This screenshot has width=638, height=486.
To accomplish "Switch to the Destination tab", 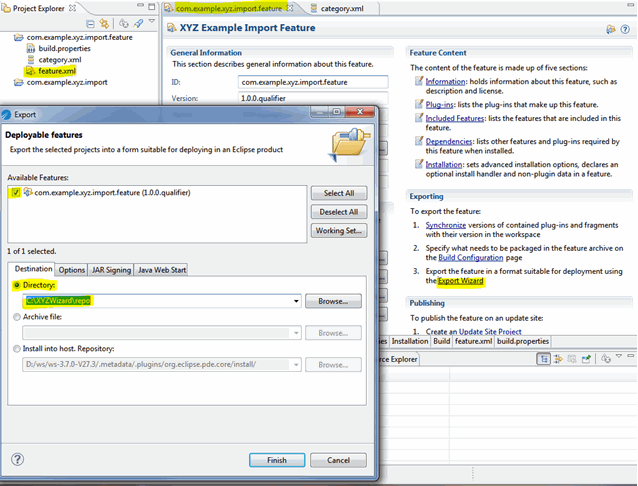I will (33, 269).
